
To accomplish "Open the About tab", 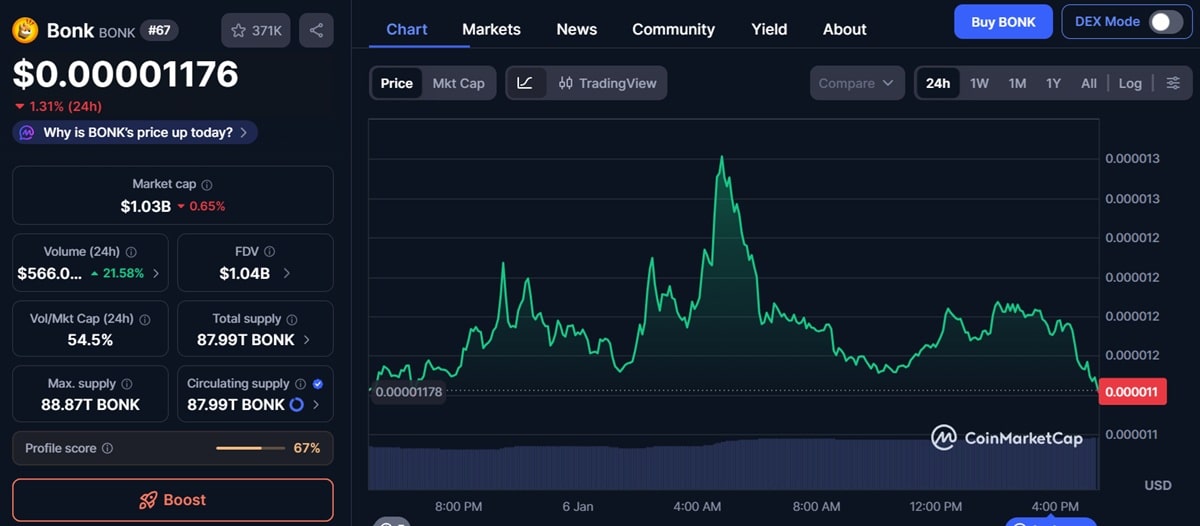I will (844, 29).
